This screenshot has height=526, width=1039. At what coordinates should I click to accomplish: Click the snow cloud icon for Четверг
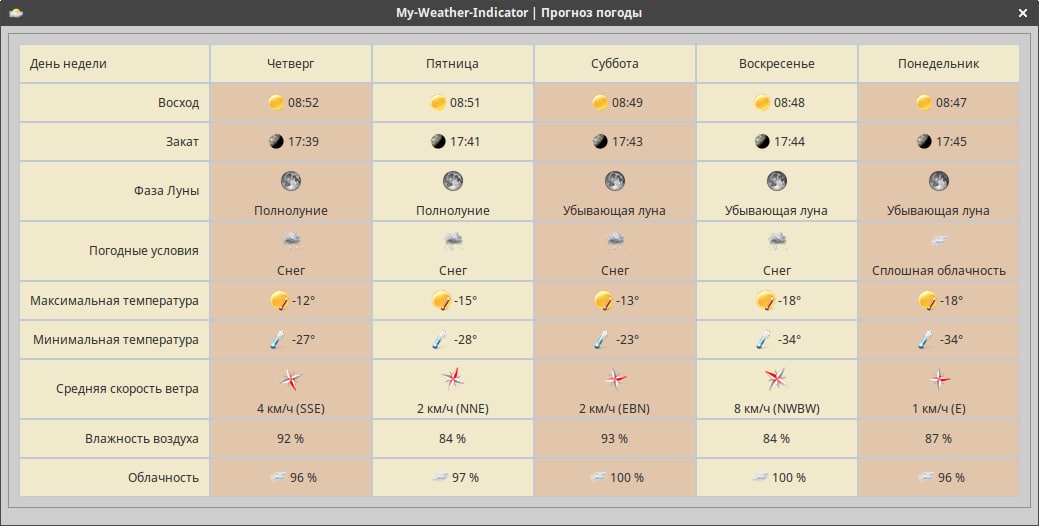tap(292, 240)
